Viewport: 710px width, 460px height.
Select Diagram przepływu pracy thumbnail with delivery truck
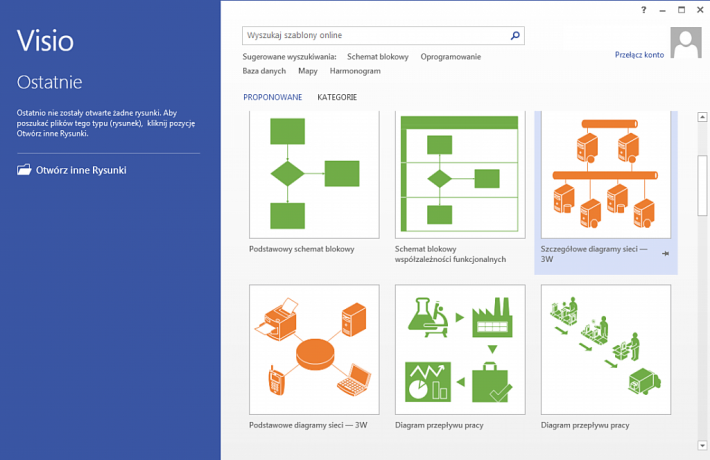pos(606,350)
